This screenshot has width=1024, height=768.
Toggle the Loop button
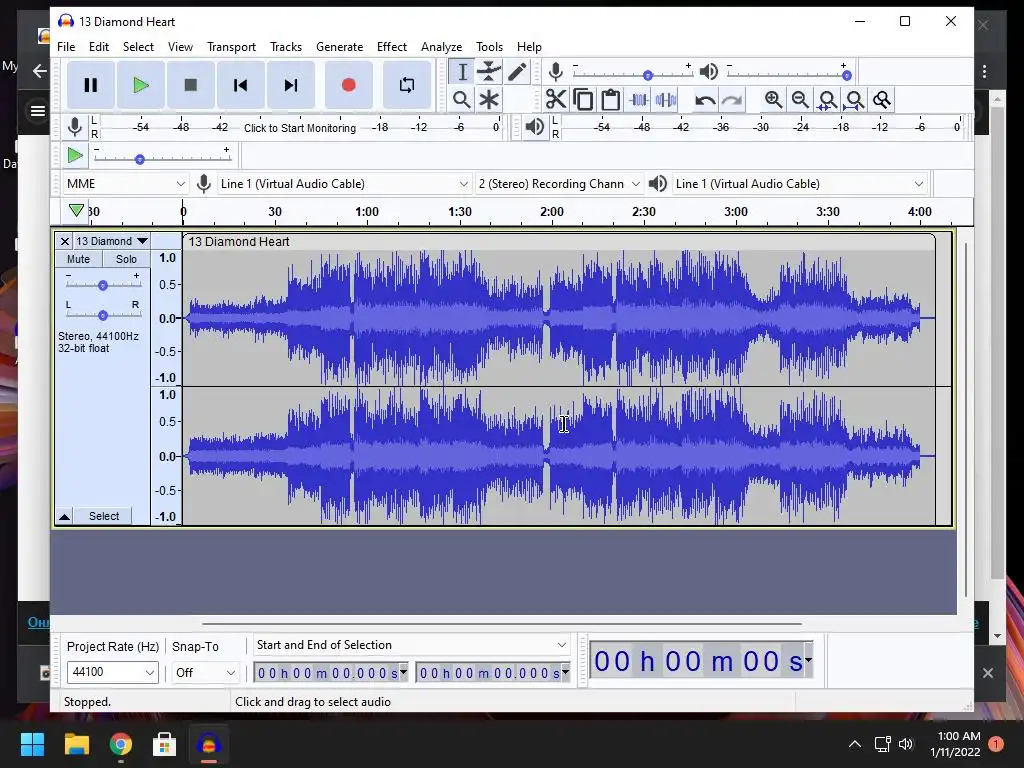407,85
